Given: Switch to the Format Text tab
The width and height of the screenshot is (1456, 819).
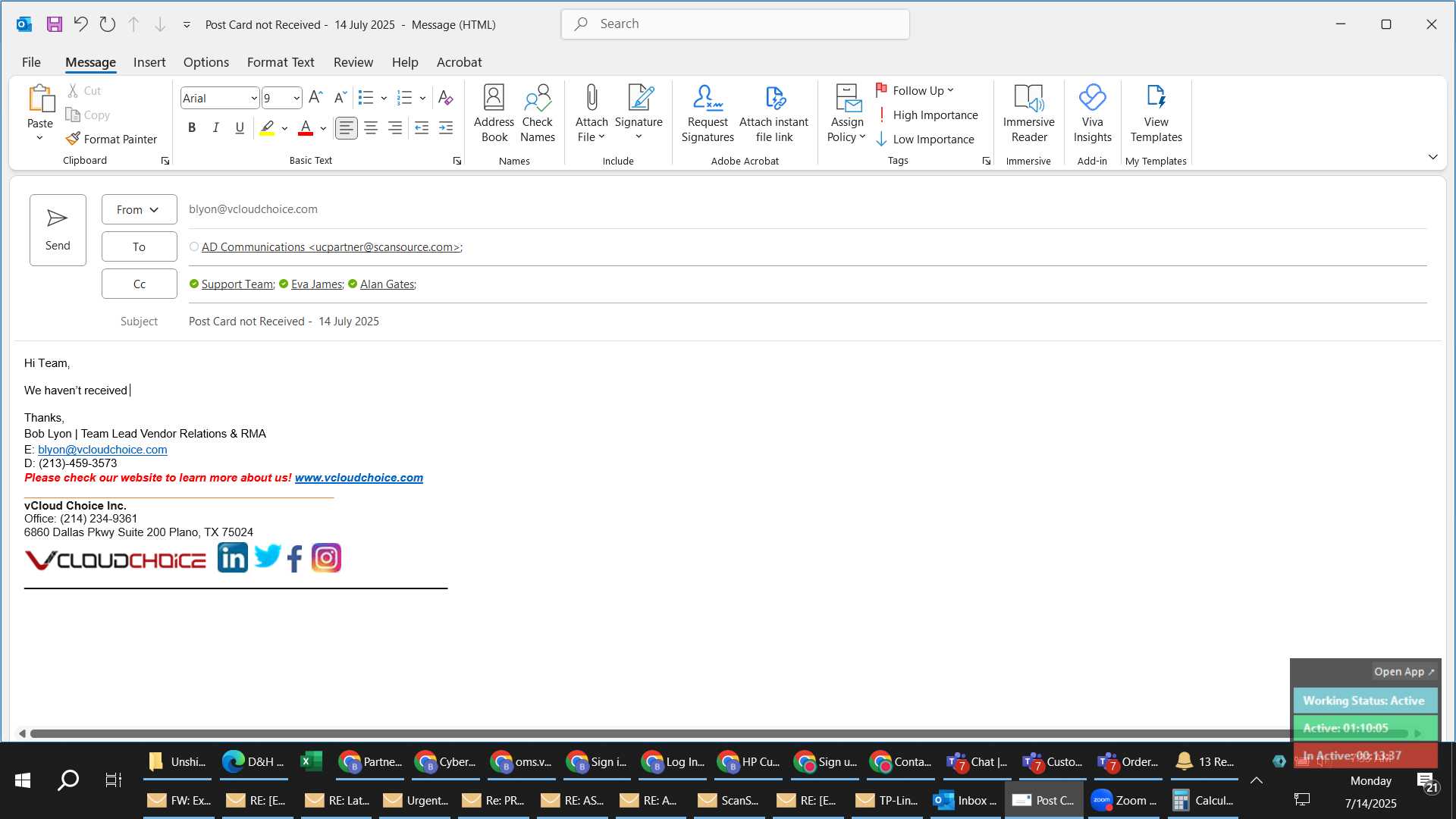Looking at the screenshot, I should click(281, 62).
